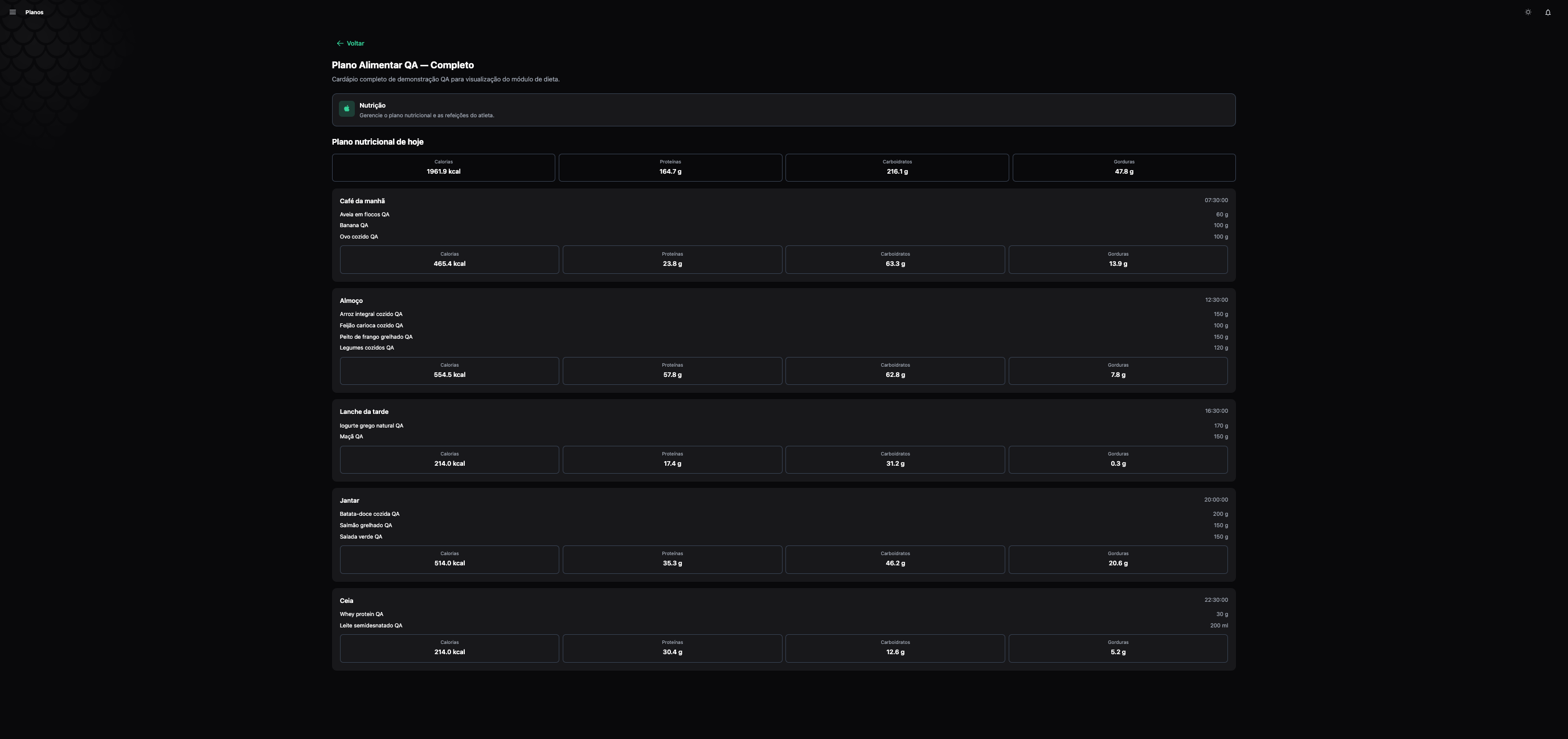Click the 31.2 g snack carbs value
This screenshot has width=1568, height=739.
coord(895,463)
